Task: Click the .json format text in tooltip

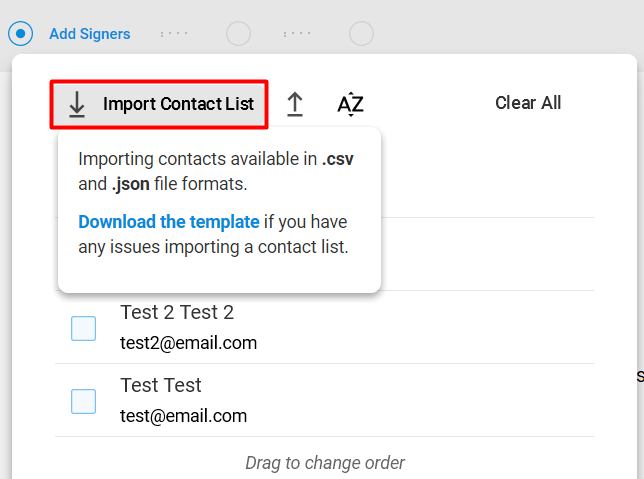Action: [x=131, y=184]
